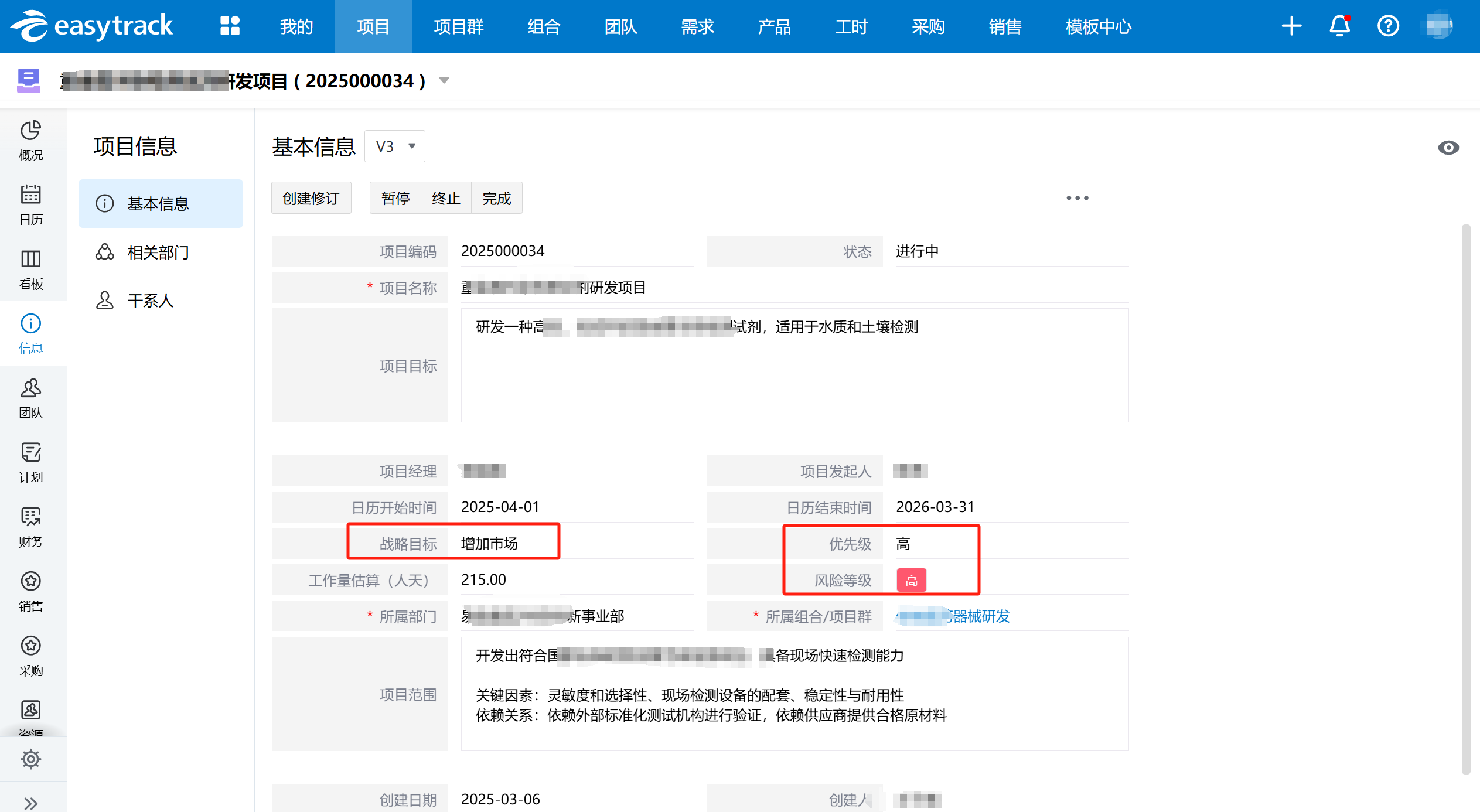Expand the project title dropdown arrow
The width and height of the screenshot is (1480, 812).
444,80
